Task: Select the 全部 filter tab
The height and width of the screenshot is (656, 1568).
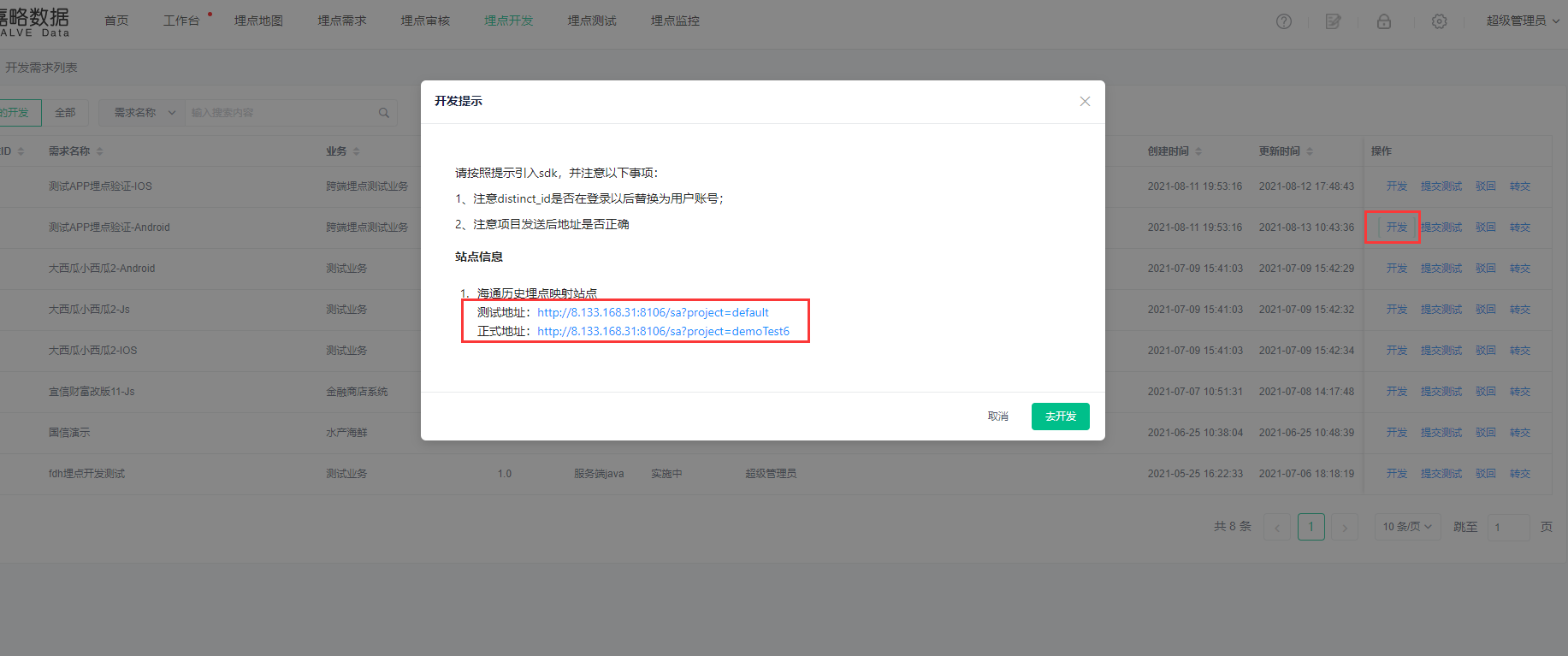Action: click(x=65, y=113)
